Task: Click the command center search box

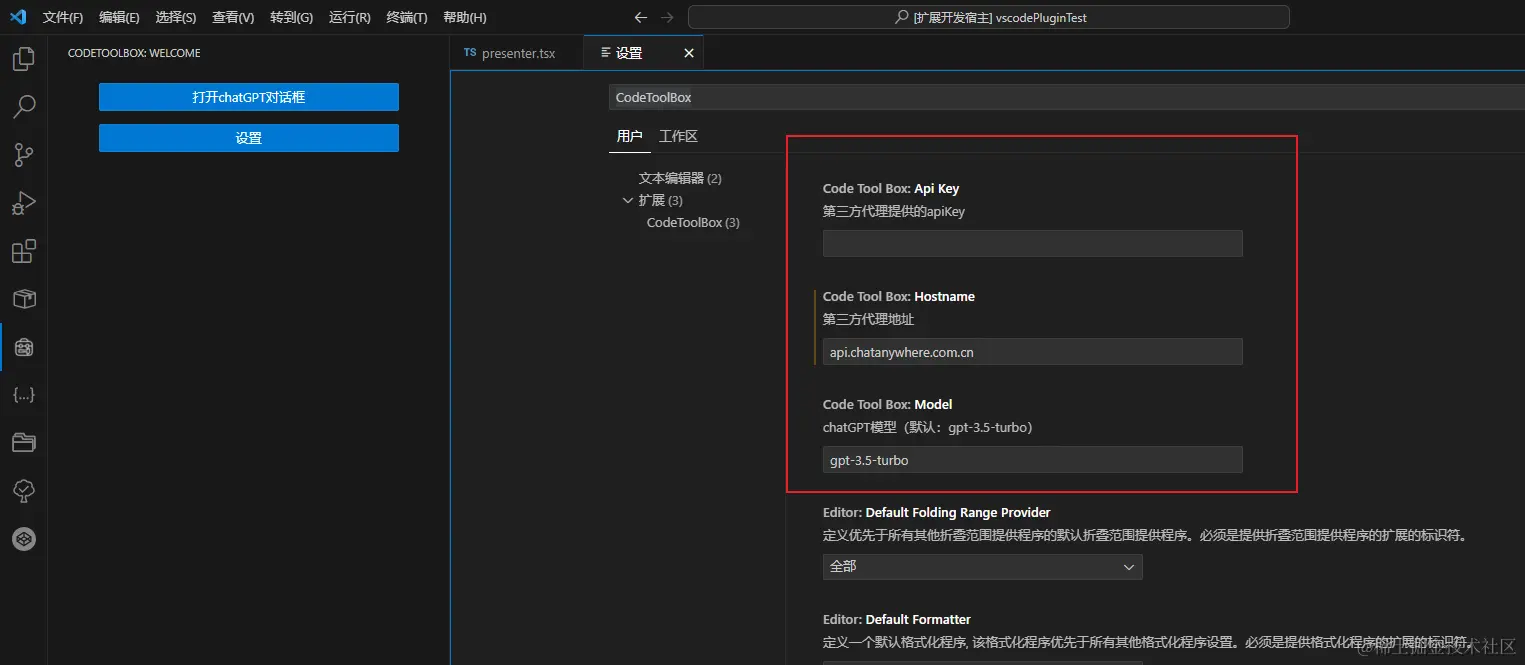Action: point(988,17)
